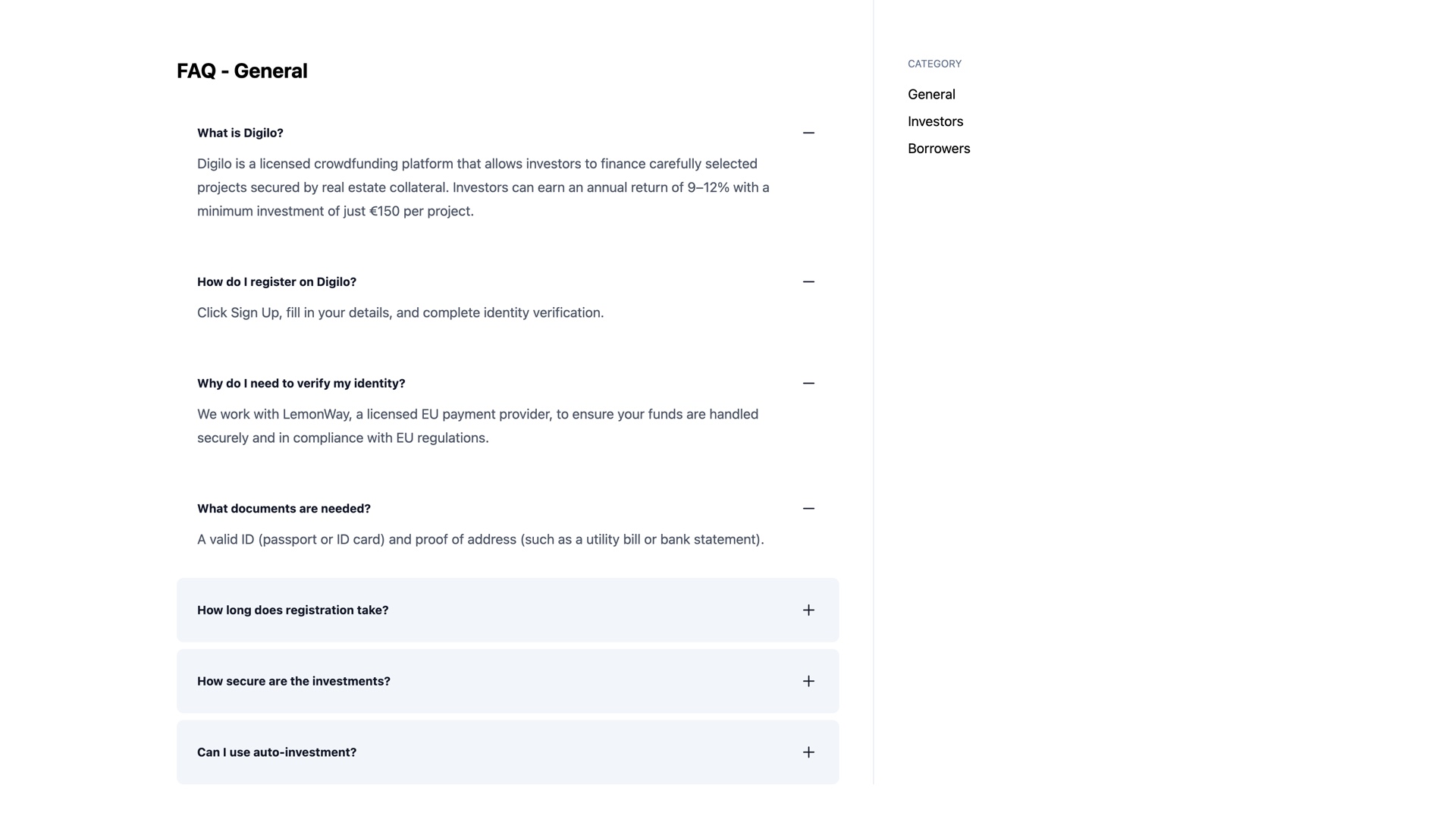Viewport: 1456px width, 819px height.
Task: Click plus icon for 'How long does registration take?'
Action: (808, 610)
